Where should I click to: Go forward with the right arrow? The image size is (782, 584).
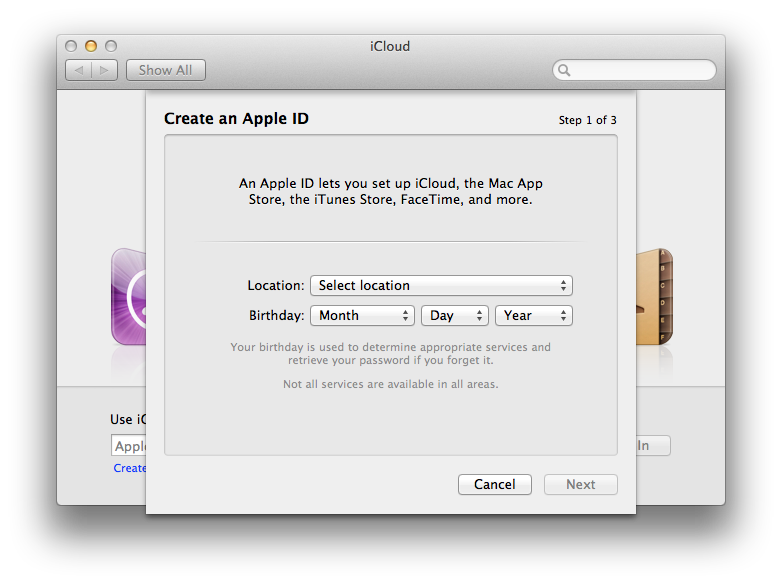pos(104,70)
